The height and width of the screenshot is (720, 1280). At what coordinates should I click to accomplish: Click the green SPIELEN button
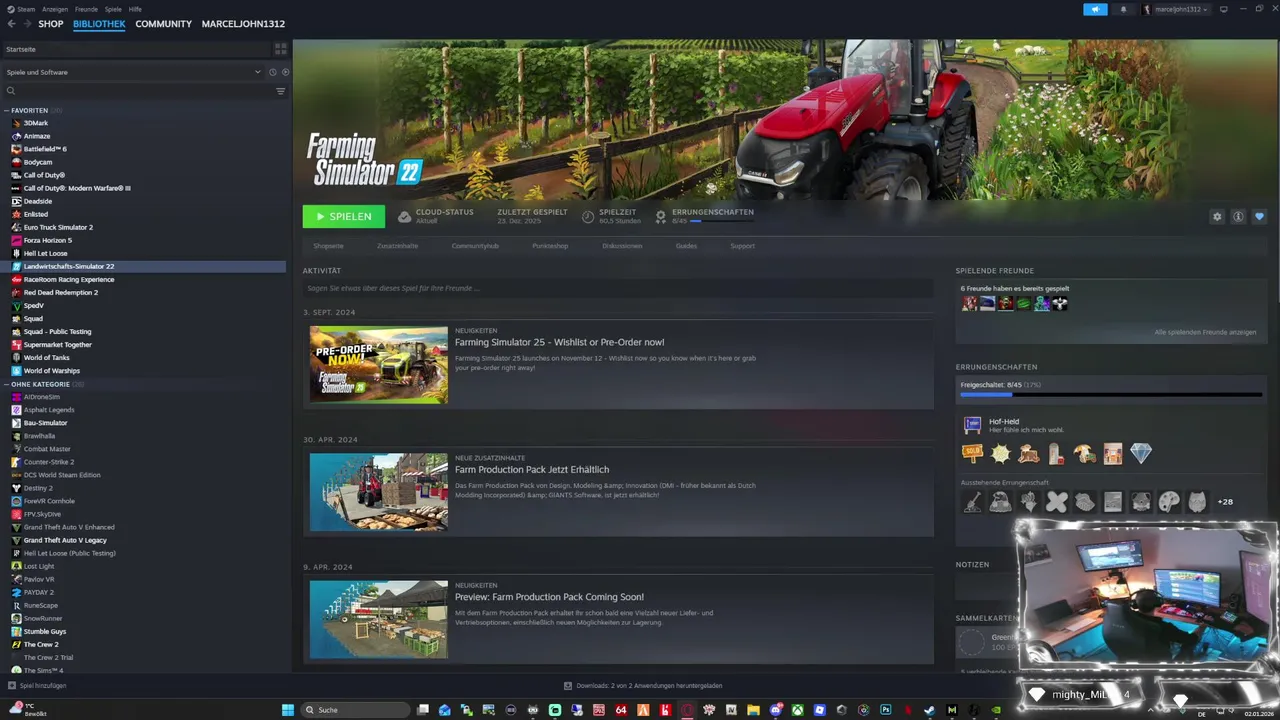pos(344,216)
